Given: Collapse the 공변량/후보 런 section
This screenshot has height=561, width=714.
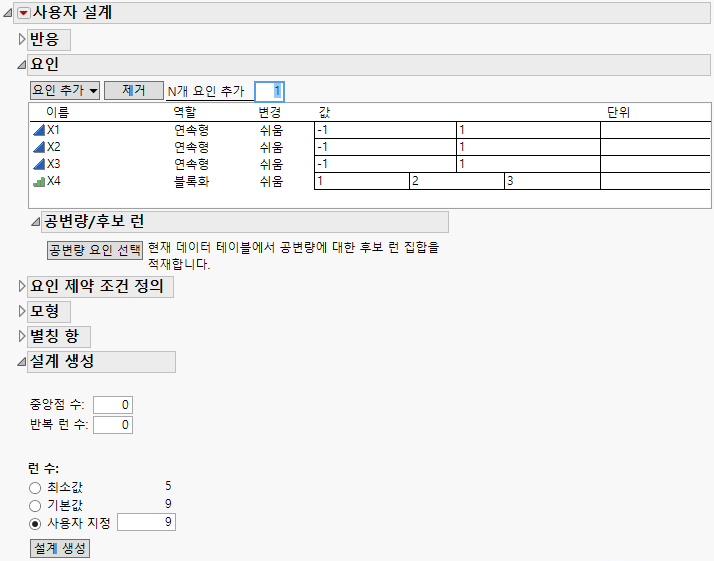Looking at the screenshot, I should click(36, 222).
